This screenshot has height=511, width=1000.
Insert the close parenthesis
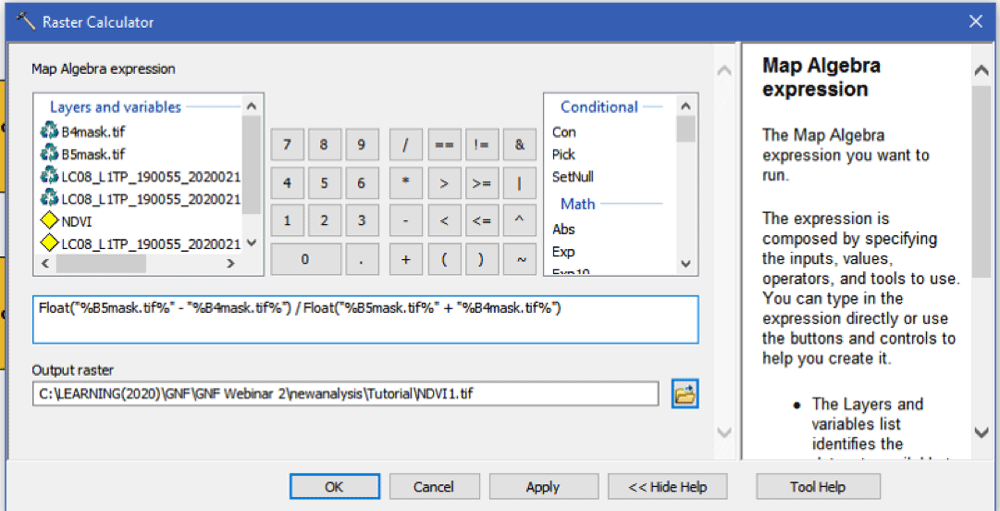point(482,259)
